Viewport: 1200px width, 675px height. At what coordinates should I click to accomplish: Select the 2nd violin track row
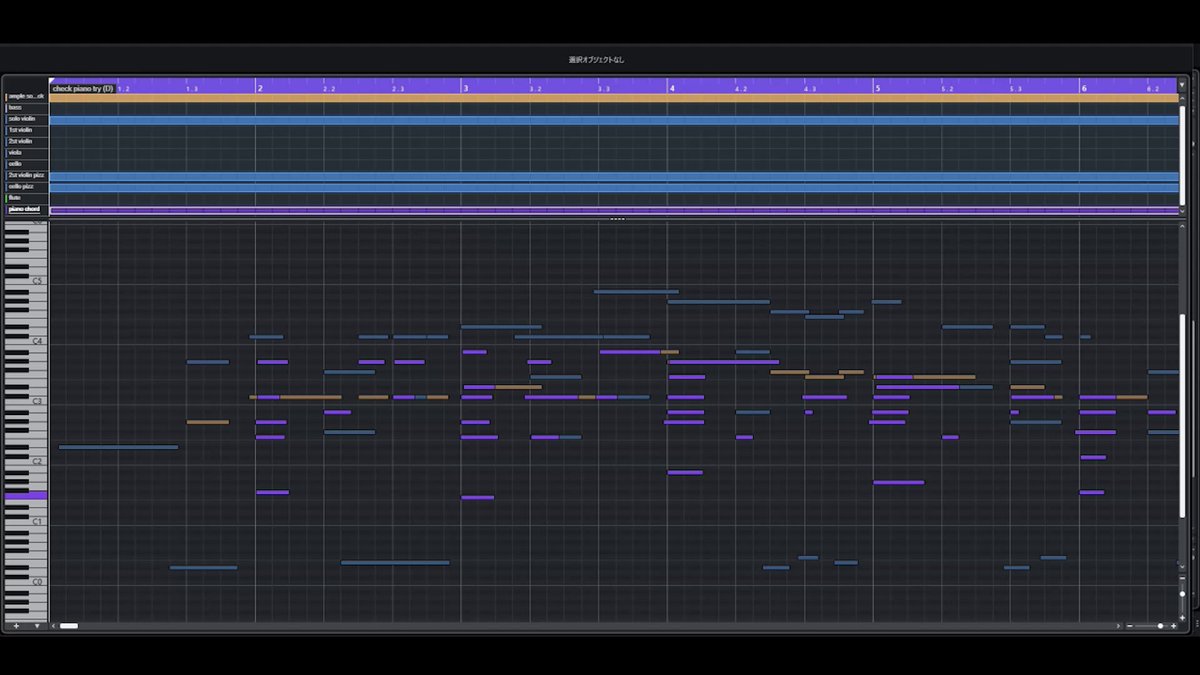(x=26, y=141)
